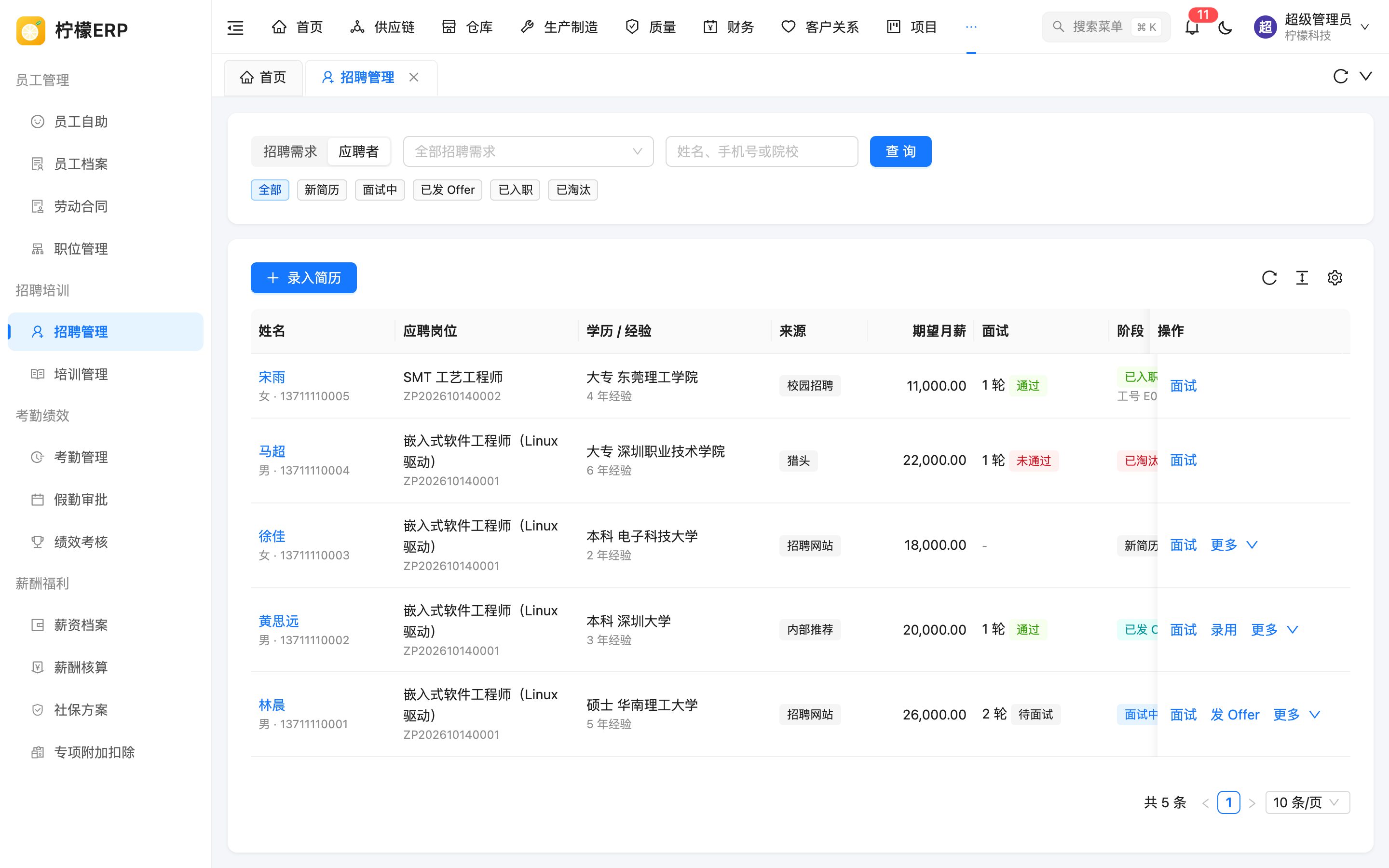Show more top menus via ellipsis
1389x868 pixels.
971,27
